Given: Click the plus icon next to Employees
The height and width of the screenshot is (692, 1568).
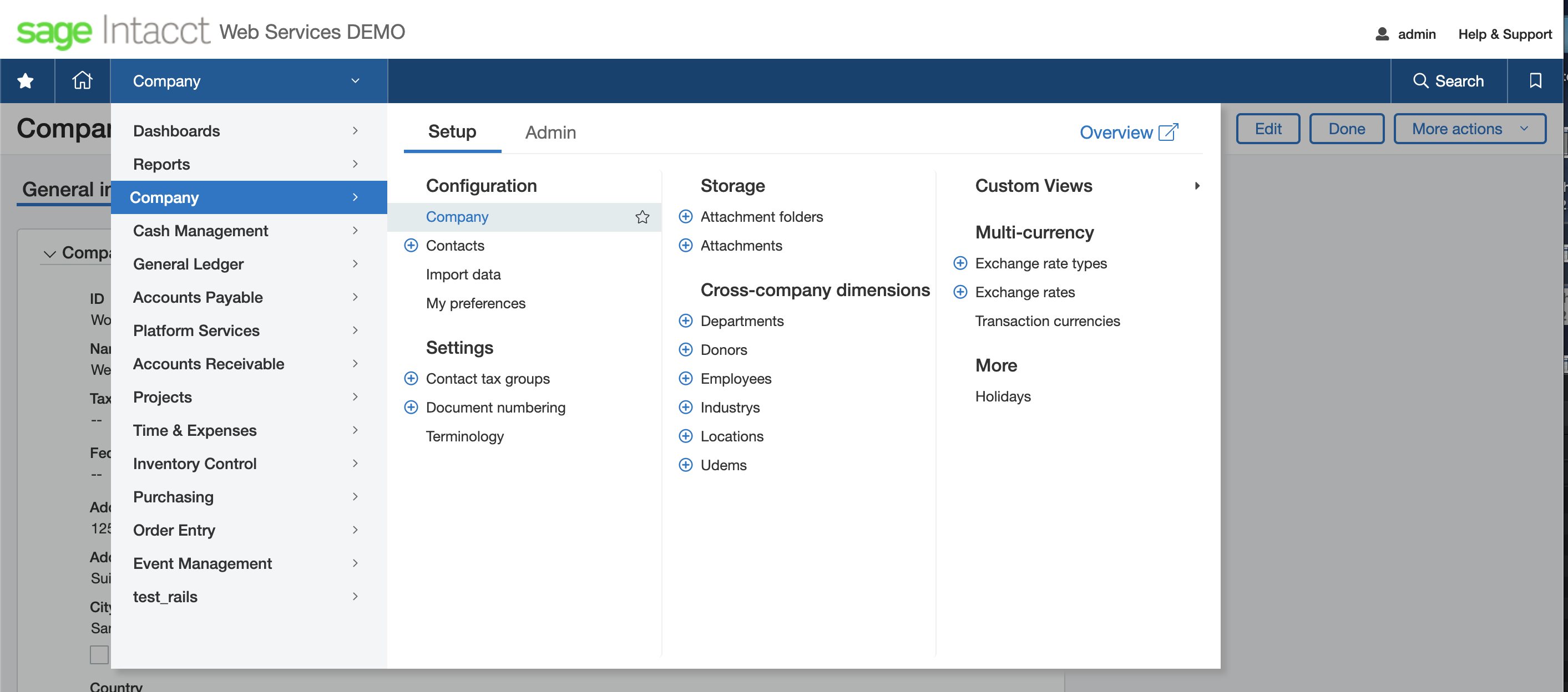Looking at the screenshot, I should [x=686, y=378].
